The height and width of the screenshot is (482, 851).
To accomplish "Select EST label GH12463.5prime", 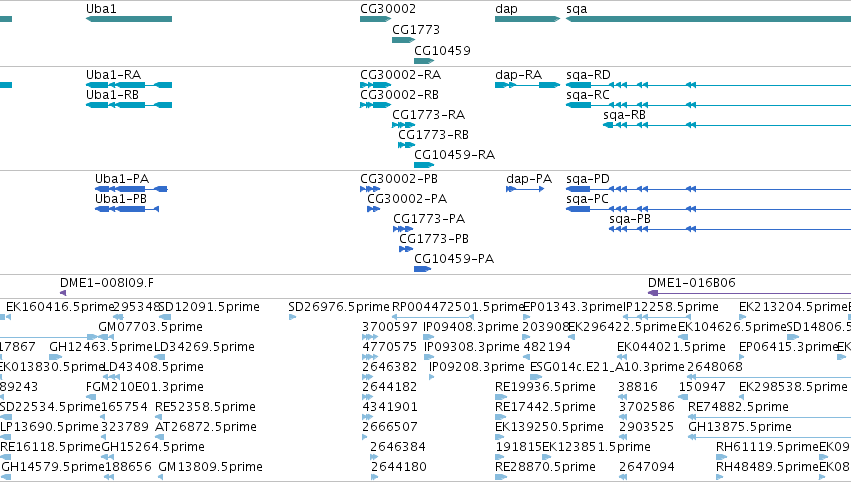I will (x=101, y=347).
